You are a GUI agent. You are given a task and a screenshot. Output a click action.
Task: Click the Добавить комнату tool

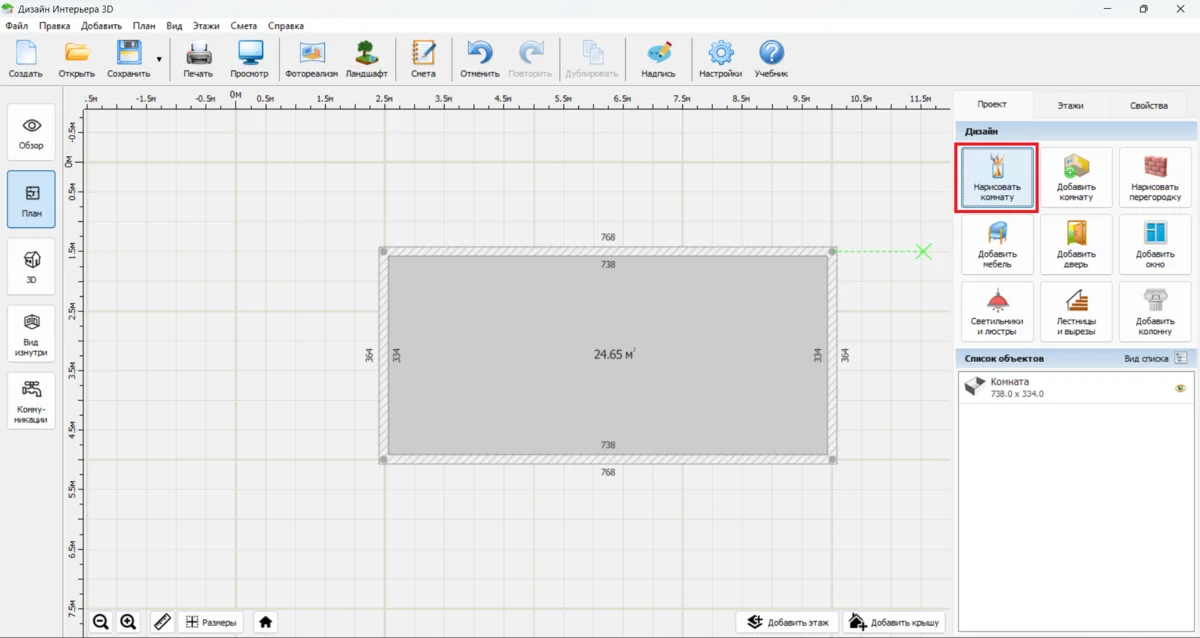pos(1076,177)
